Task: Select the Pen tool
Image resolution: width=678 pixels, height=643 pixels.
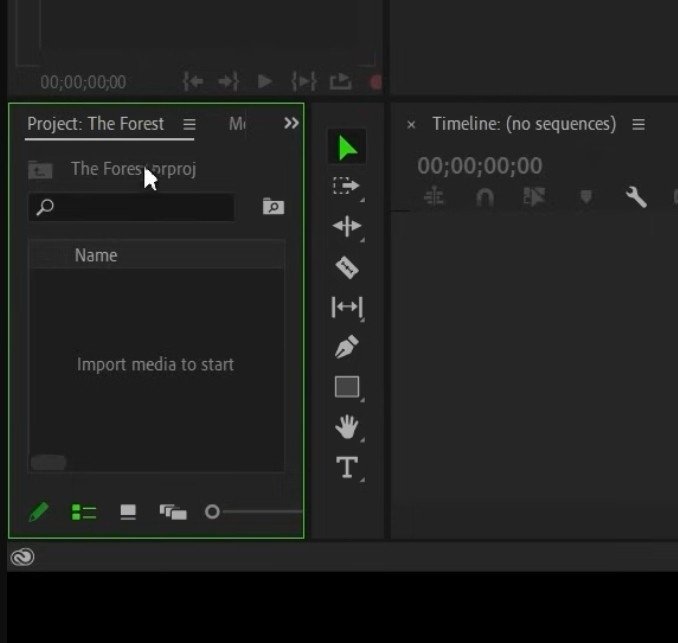Action: coord(346,347)
